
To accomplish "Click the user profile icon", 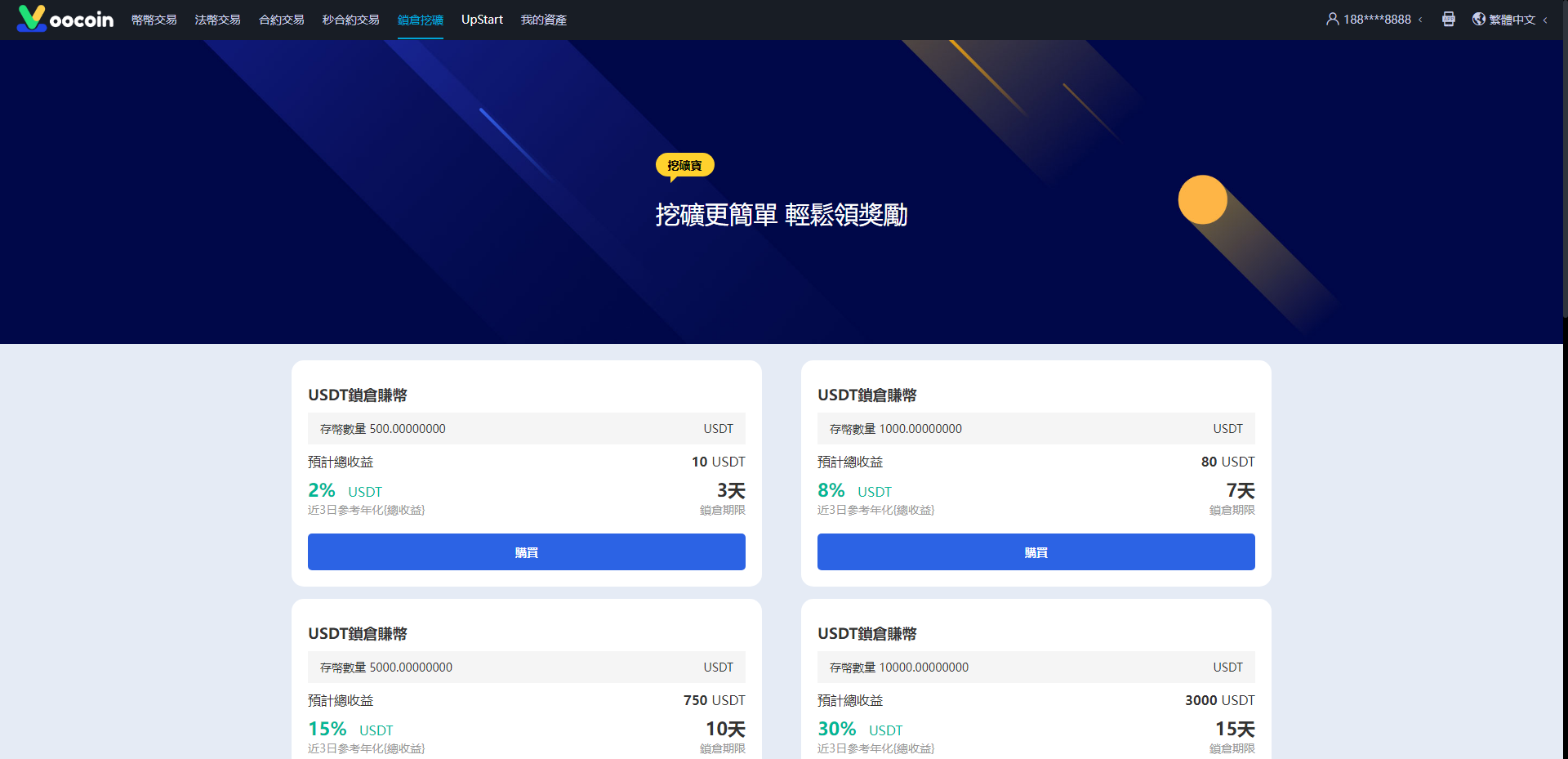I will coord(1332,19).
